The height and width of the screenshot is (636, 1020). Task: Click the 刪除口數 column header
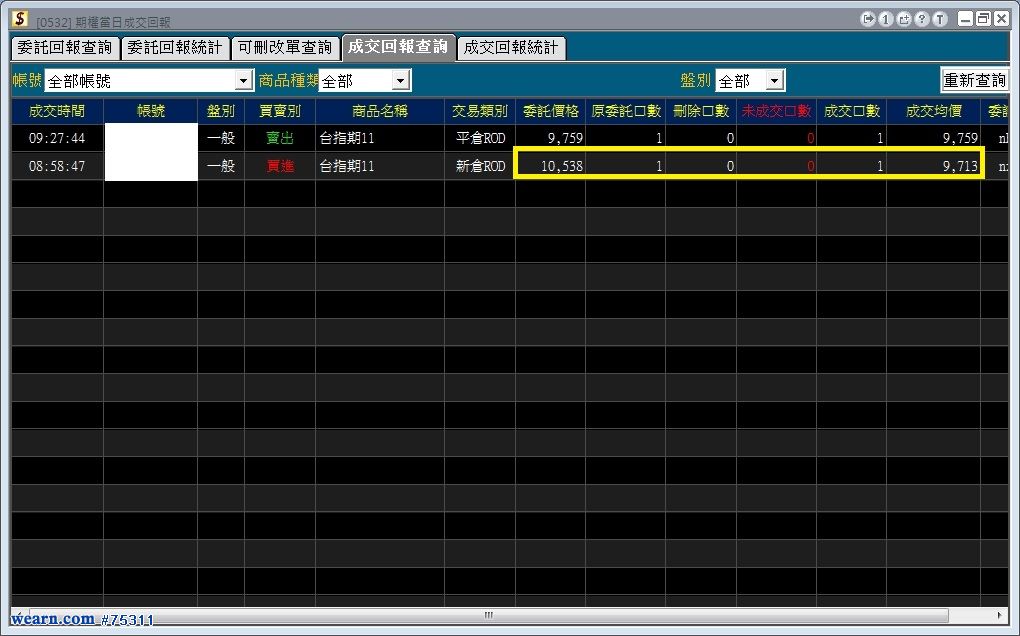[701, 111]
